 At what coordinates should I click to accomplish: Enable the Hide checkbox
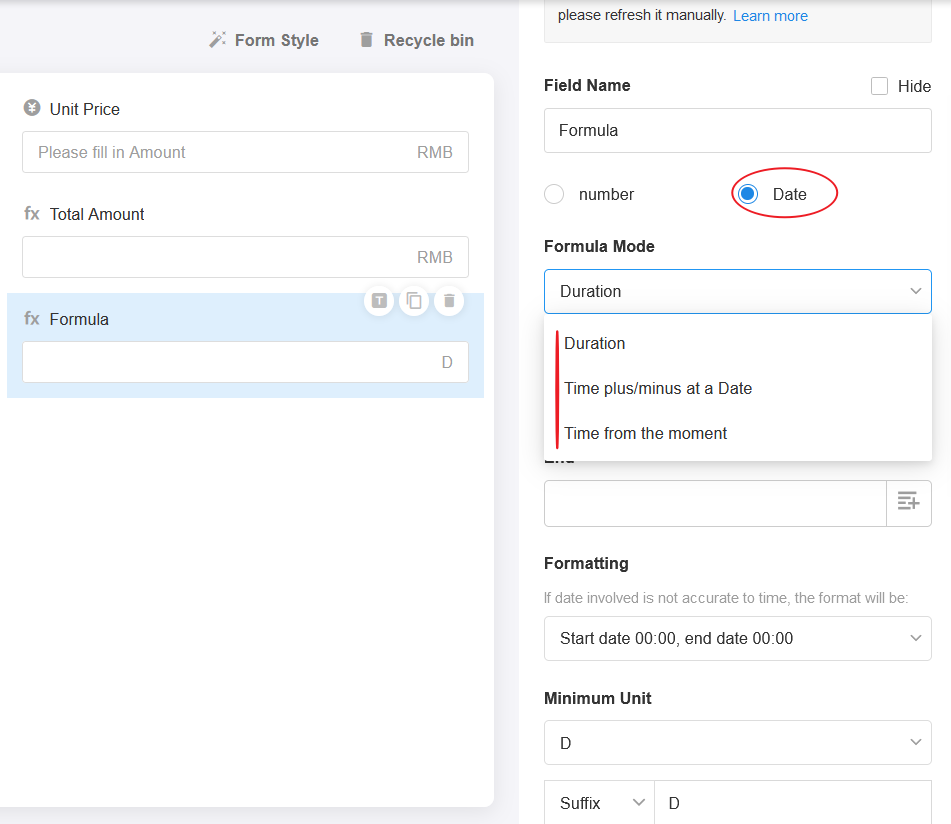[x=879, y=86]
